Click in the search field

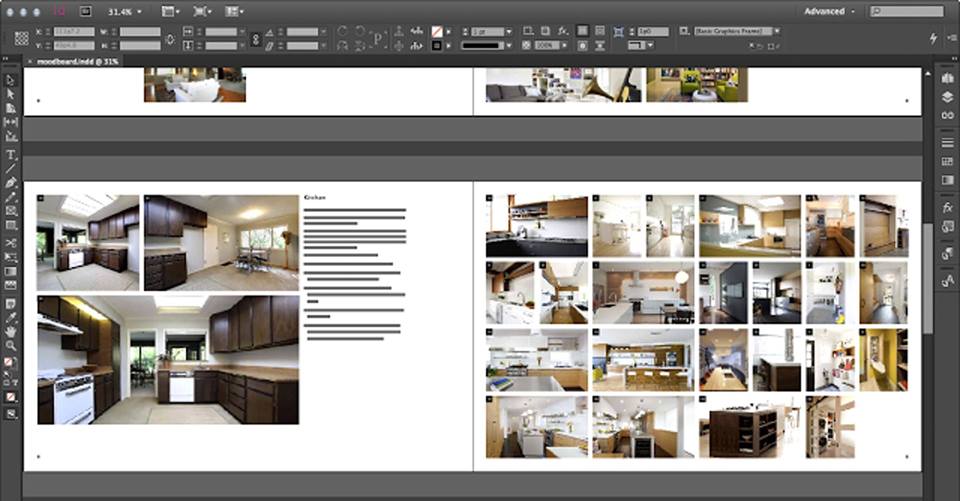coord(910,11)
